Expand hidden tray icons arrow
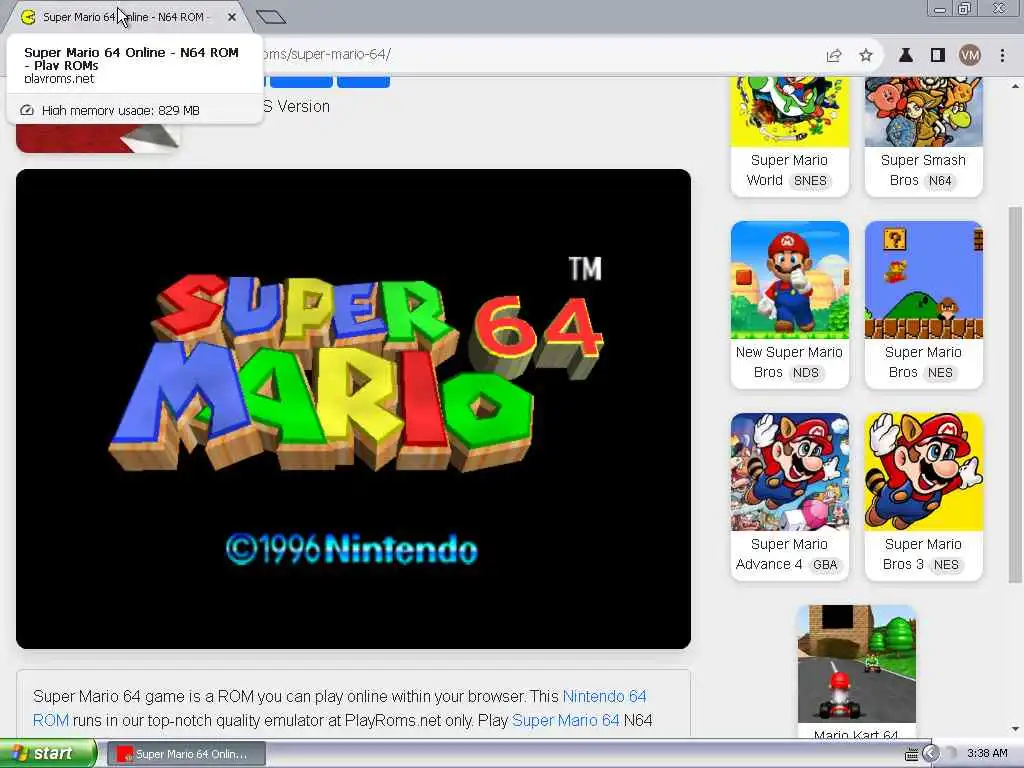1024x768 pixels. pos(931,754)
